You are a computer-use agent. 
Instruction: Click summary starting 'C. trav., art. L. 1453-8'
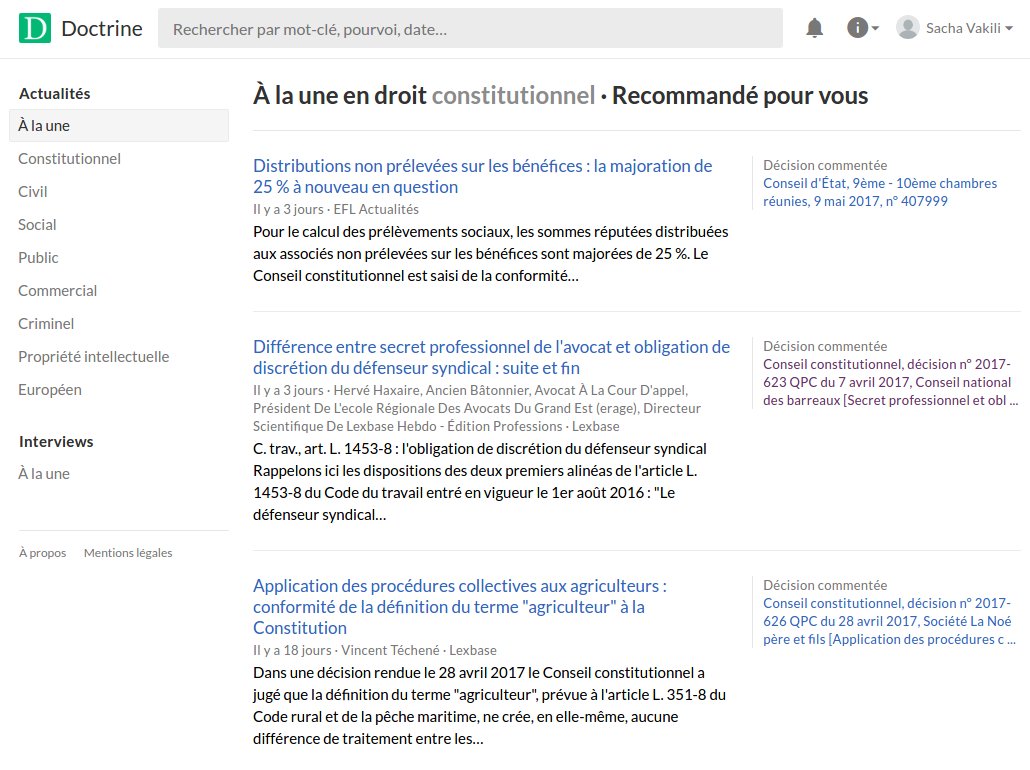coord(480,482)
